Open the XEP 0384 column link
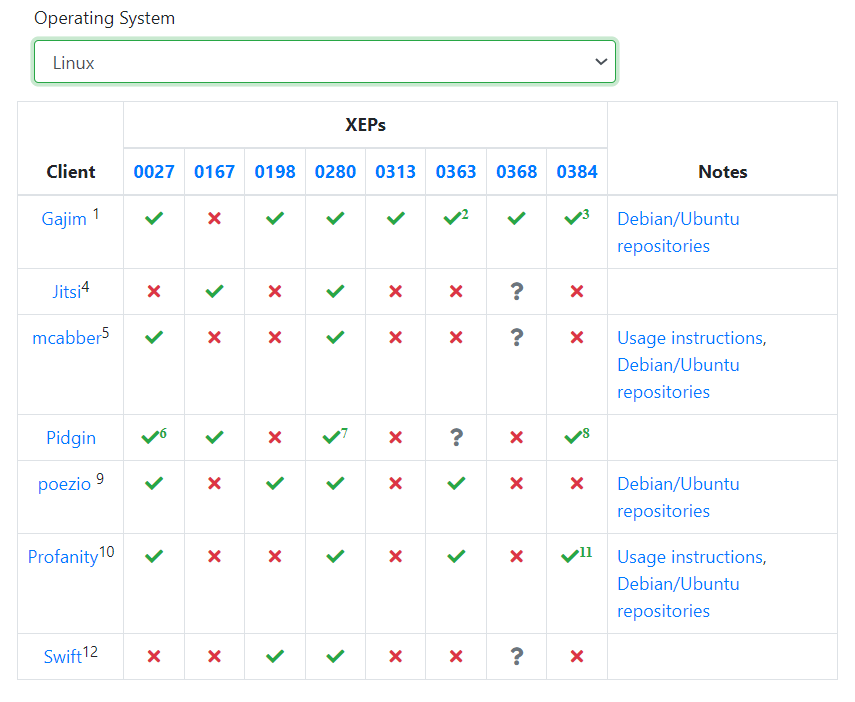The height and width of the screenshot is (702, 855). (x=577, y=172)
